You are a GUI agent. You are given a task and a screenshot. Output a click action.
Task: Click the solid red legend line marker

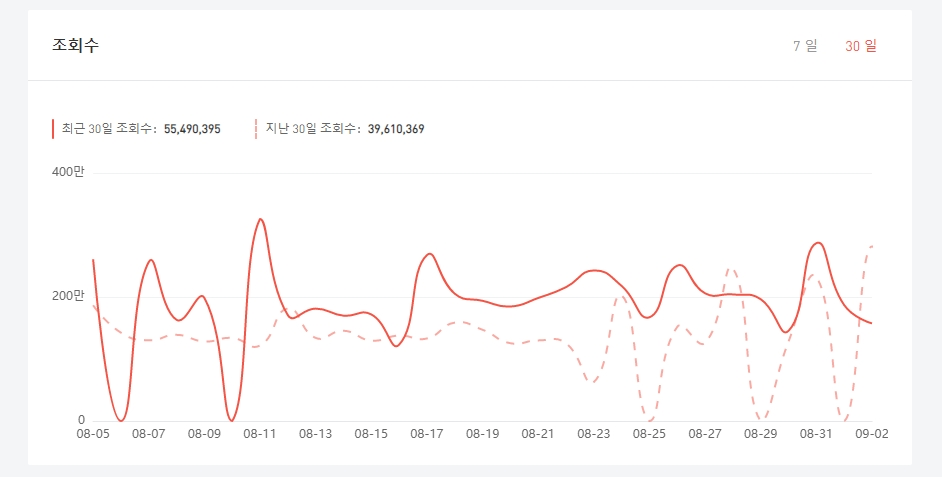53,129
